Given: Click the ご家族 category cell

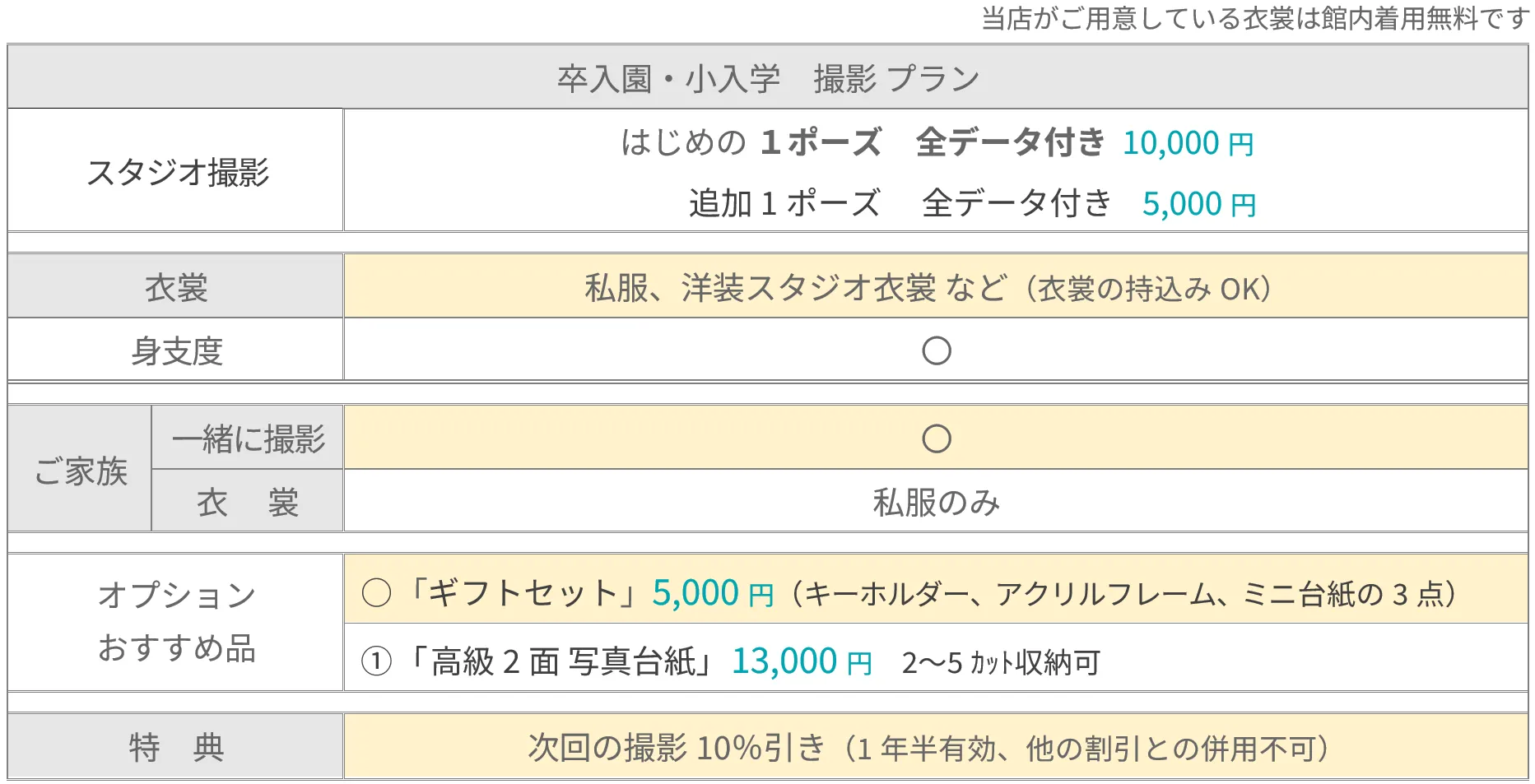Looking at the screenshot, I should click(80, 469).
